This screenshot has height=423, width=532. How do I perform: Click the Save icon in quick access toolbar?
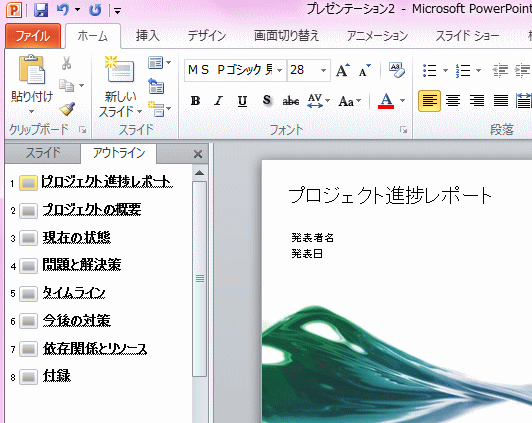point(41,10)
